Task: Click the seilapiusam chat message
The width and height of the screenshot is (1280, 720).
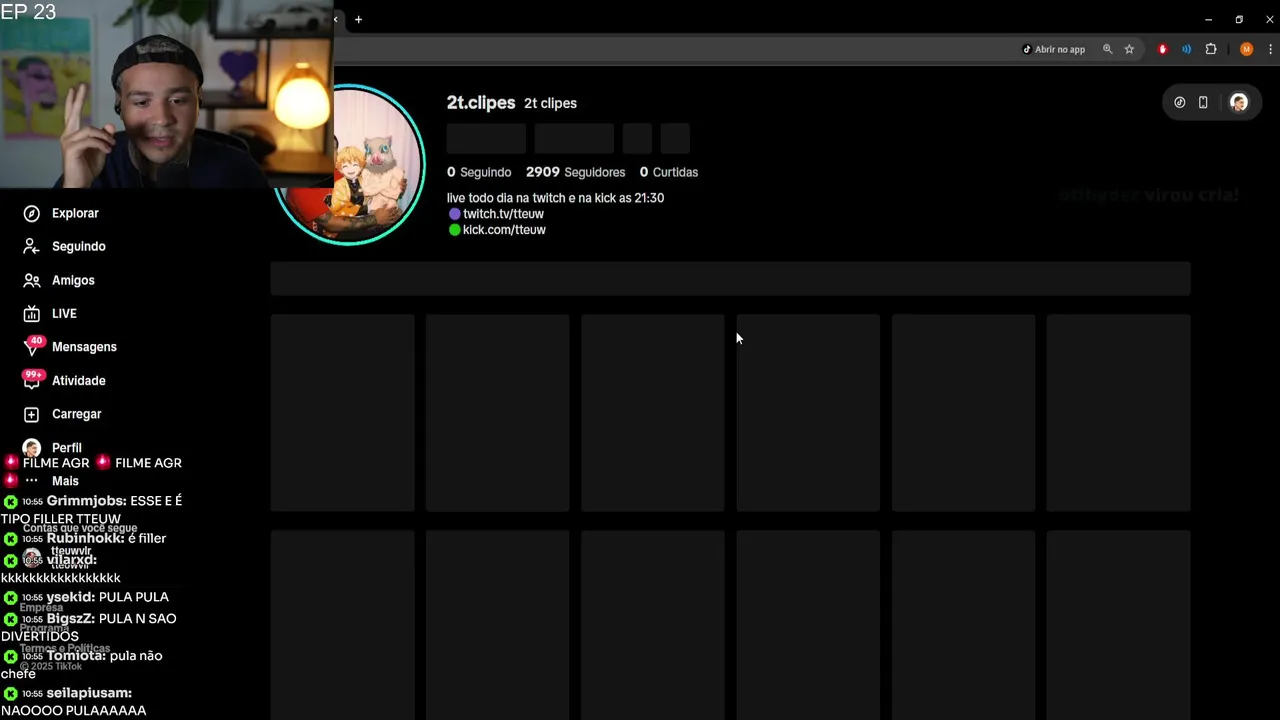Action: coord(75,702)
